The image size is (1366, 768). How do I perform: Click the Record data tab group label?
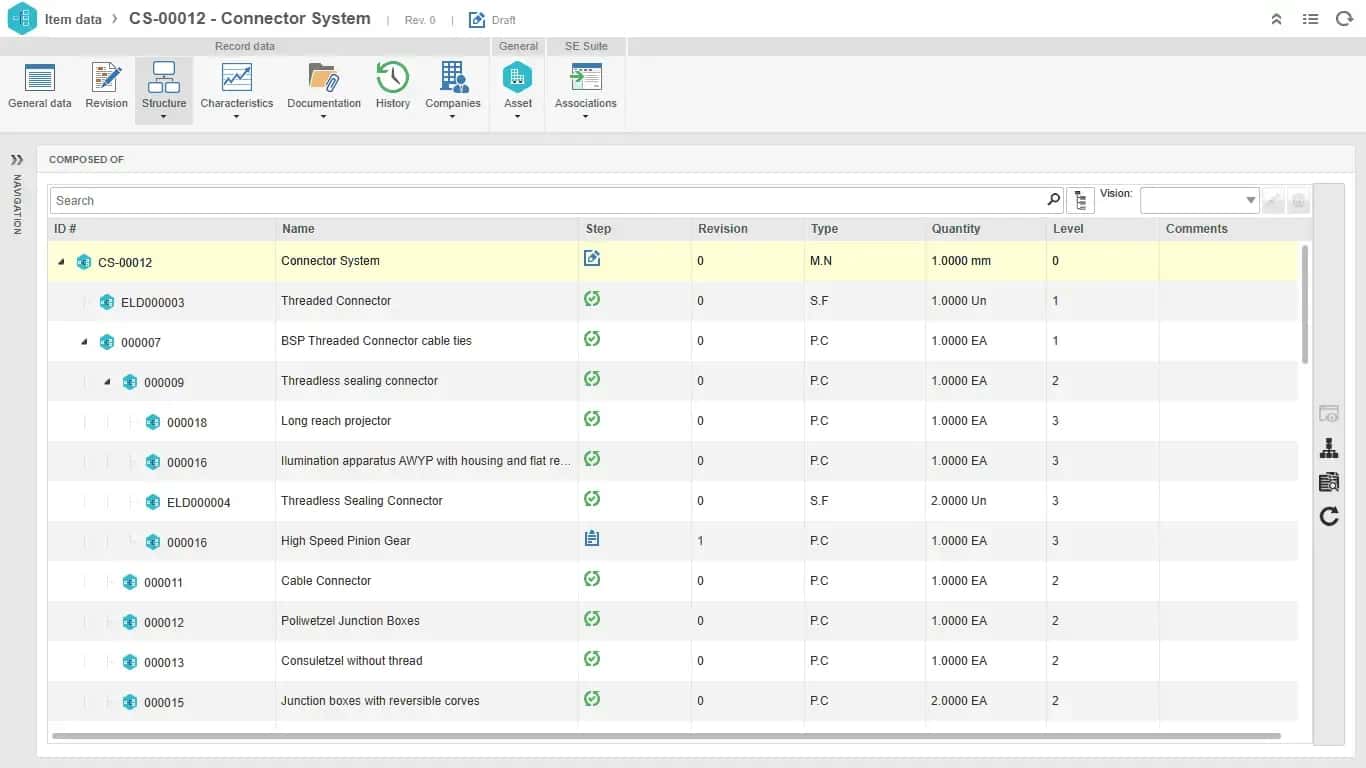245,46
